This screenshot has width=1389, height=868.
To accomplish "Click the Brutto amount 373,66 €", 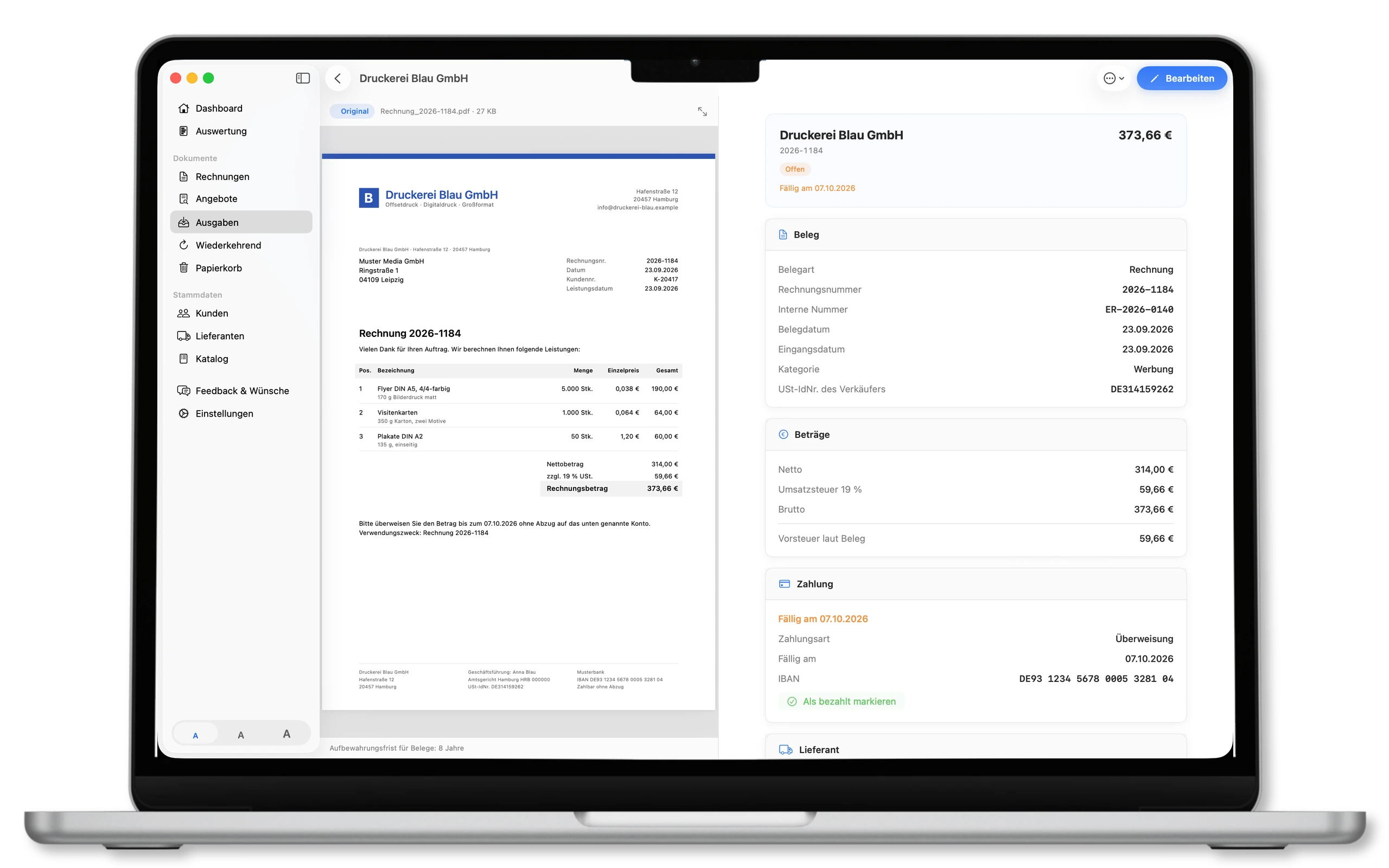I will pyautogui.click(x=1153, y=510).
